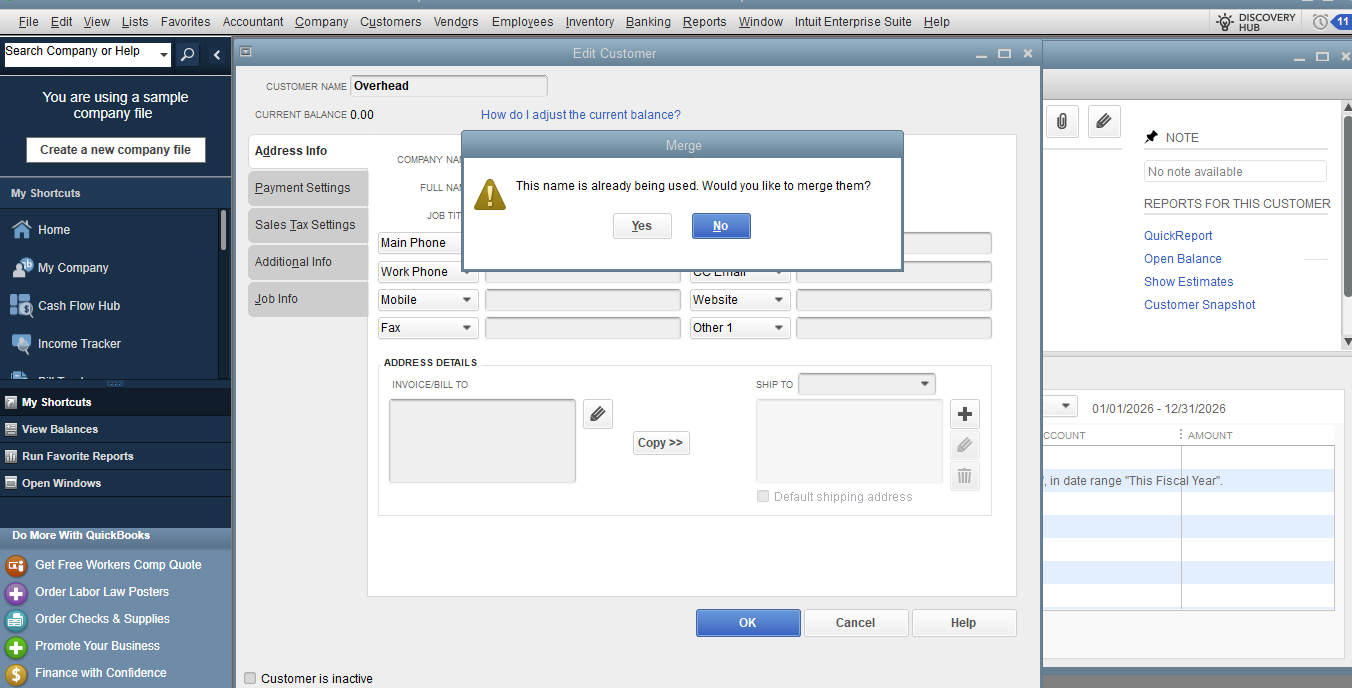Click Finance with Confidence icon
Screen dimensions: 1352x688
pos(16,673)
